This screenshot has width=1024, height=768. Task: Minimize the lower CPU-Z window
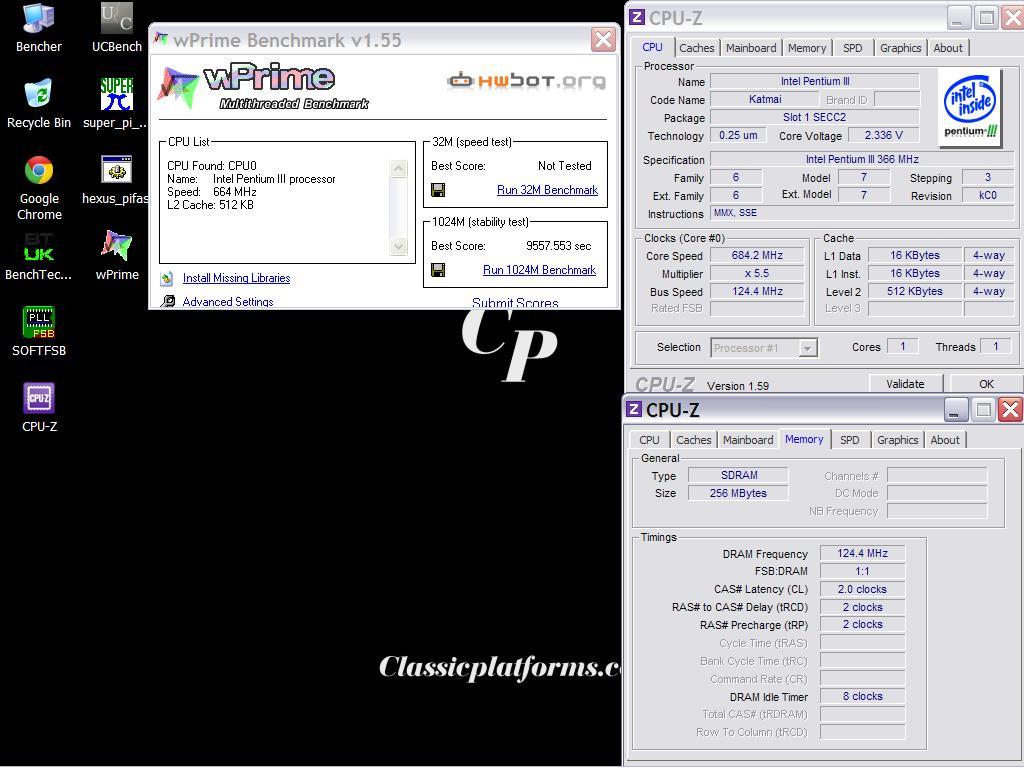[955, 409]
